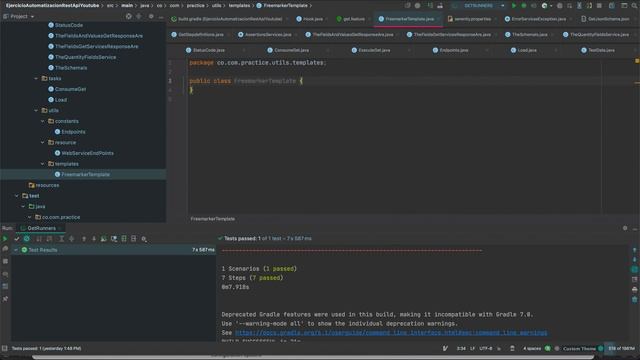
Task: Collapse the tasks folder
Action: pyautogui.click(x=36, y=78)
